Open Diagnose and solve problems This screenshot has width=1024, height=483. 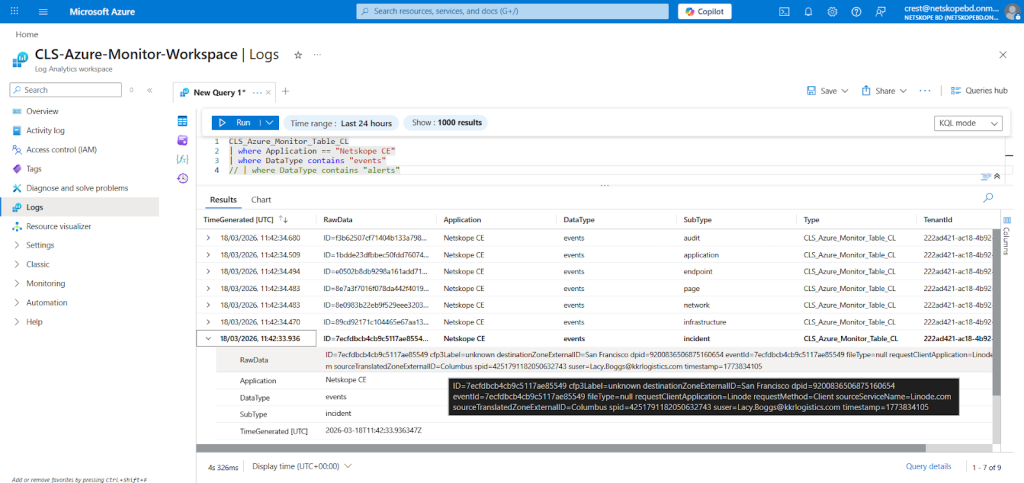tap(78, 188)
